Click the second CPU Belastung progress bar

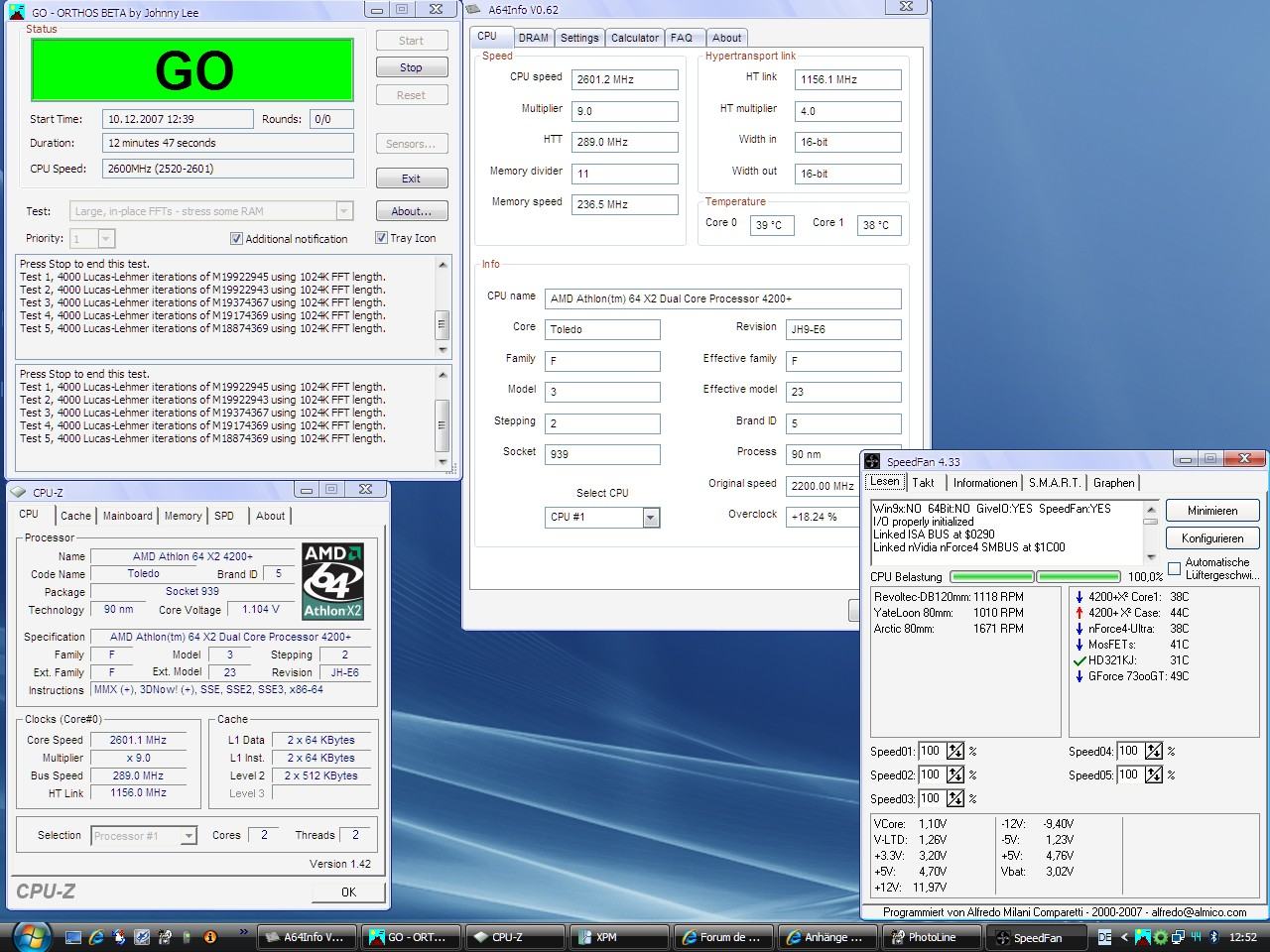1079,576
